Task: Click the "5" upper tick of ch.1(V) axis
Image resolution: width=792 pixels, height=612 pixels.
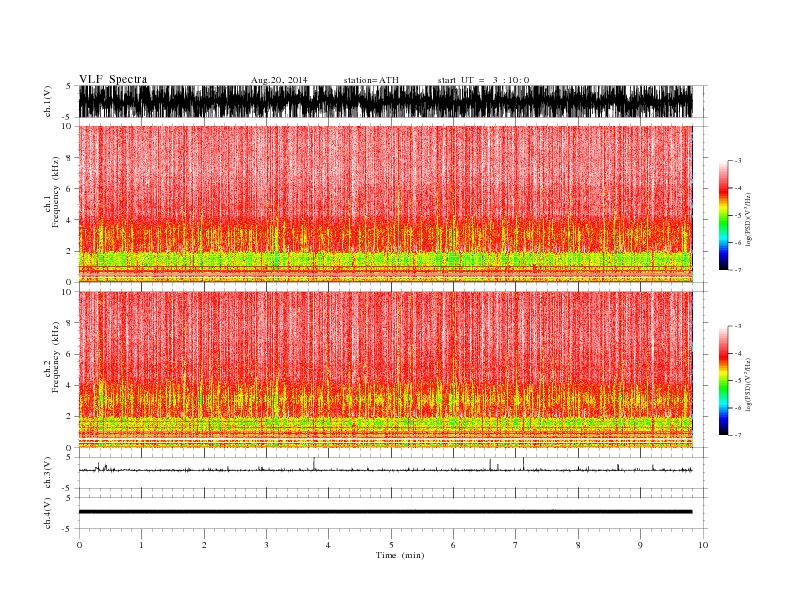Action: click(69, 86)
